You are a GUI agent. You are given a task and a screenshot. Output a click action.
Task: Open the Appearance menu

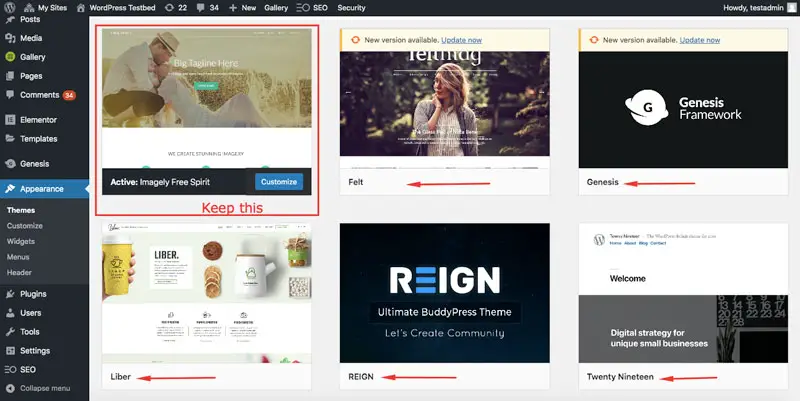click(x=44, y=188)
